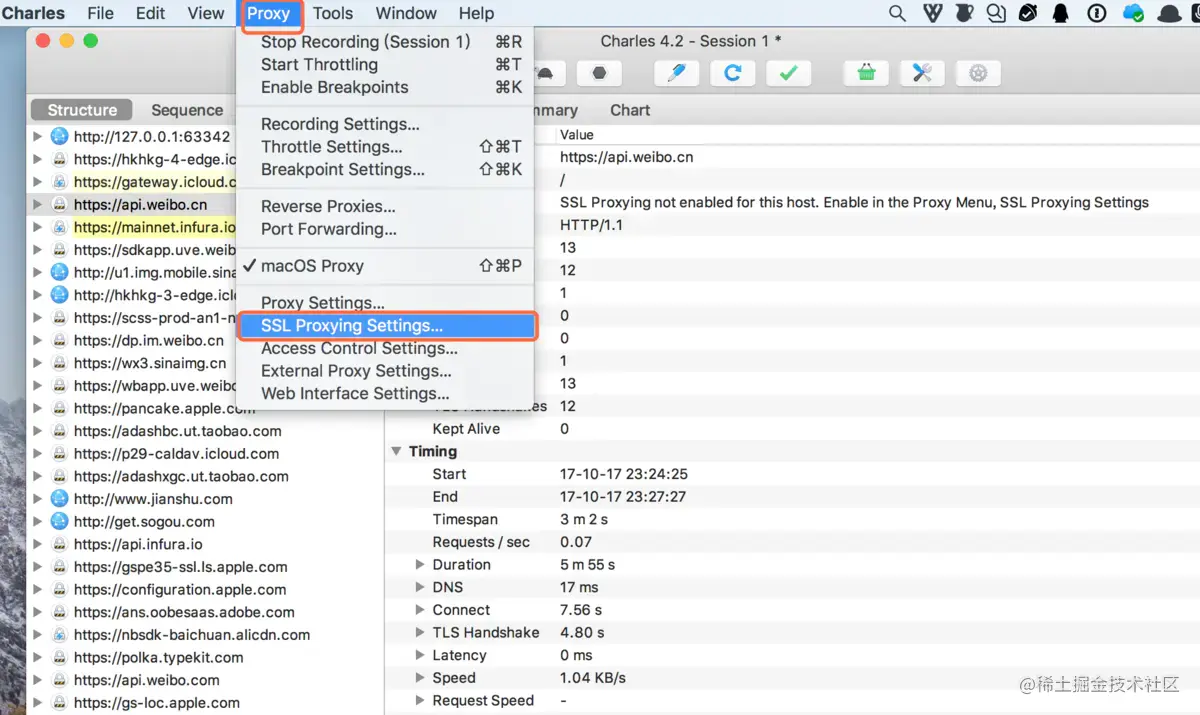1200x715 pixels.
Task: Click globe icon beside http://get.sogou.com
Action: pyautogui.click(x=59, y=522)
